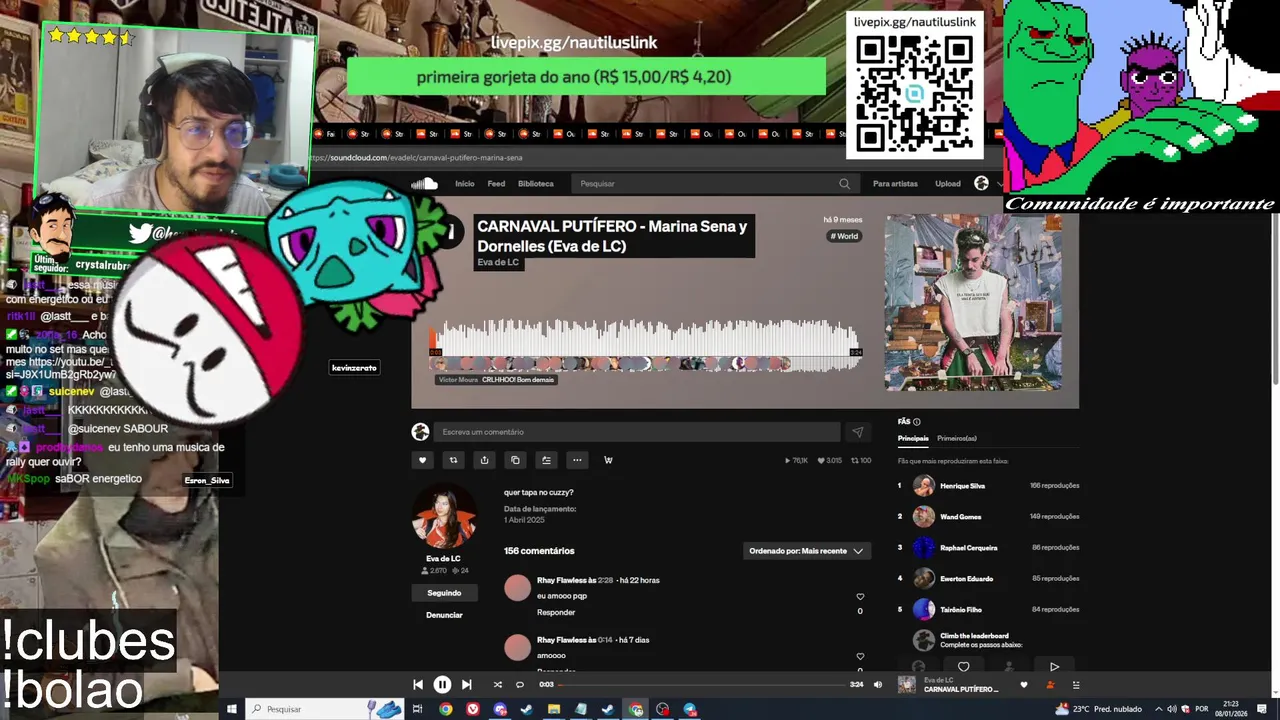Skip to next track in player bar
This screenshot has width=1280, height=720.
(x=466, y=685)
